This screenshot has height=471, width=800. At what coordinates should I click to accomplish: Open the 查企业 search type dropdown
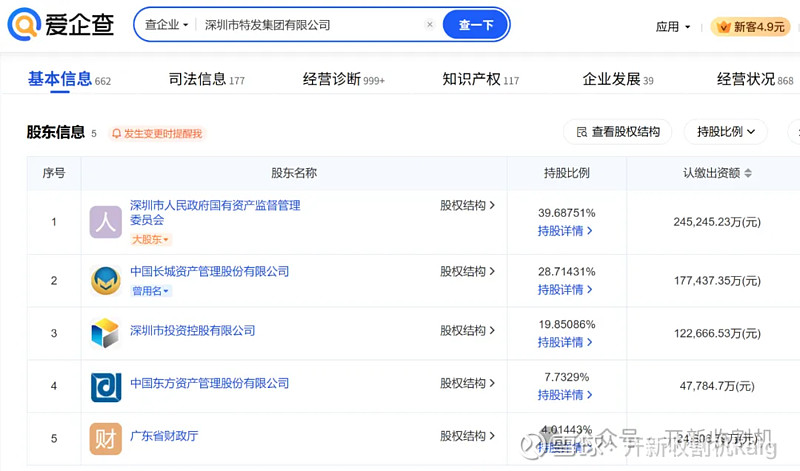click(x=167, y=24)
